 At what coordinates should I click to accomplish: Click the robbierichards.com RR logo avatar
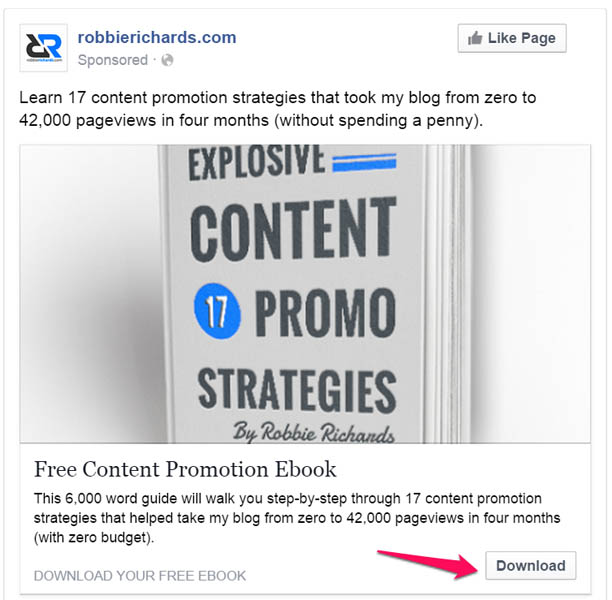(43, 48)
